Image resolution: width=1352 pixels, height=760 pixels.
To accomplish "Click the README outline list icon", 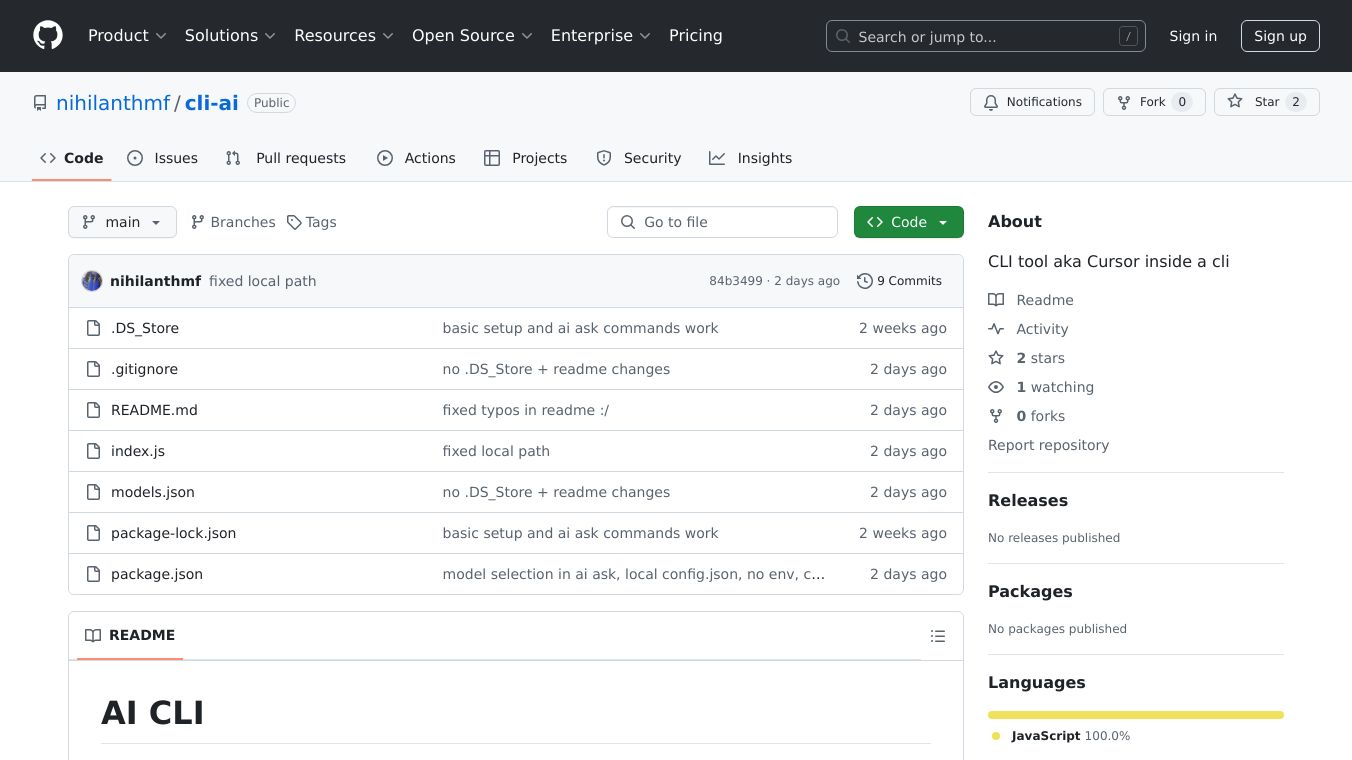I will tap(937, 636).
